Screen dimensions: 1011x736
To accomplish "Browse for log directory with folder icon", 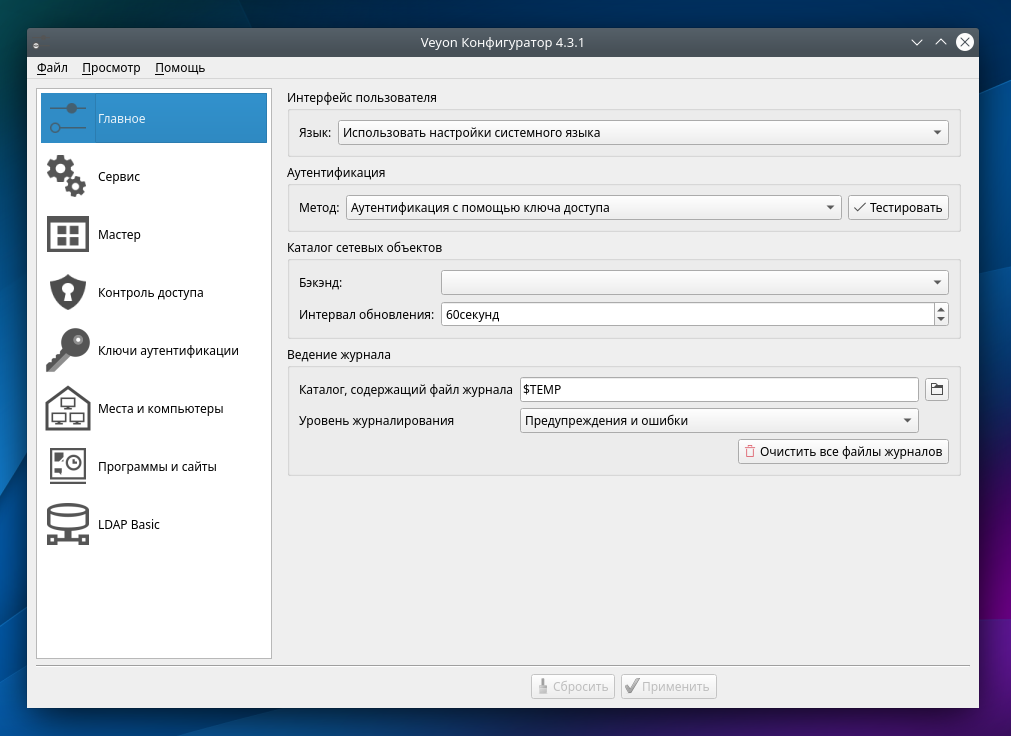I will [x=937, y=390].
